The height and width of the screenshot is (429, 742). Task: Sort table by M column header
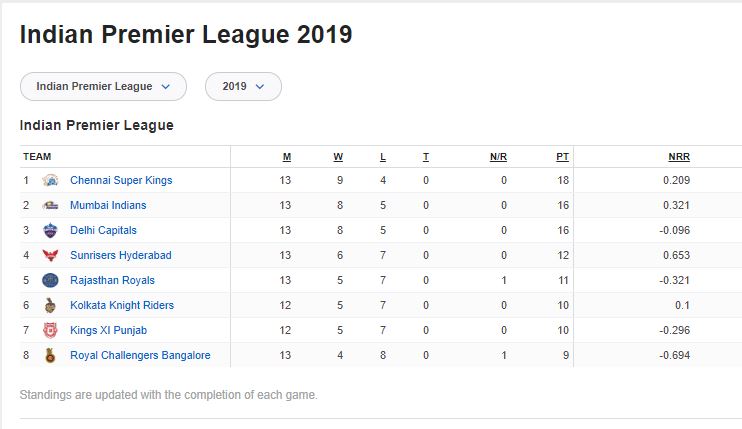[x=286, y=157]
